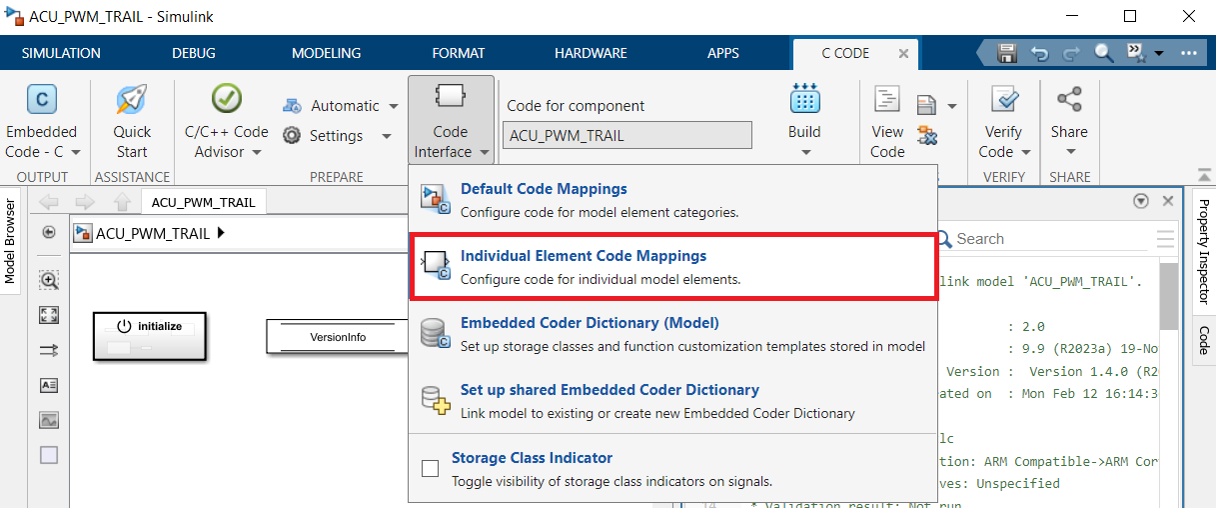The width and height of the screenshot is (1216, 508).
Task: Open Embedded Coder Dictionary (Model)
Action: click(589, 323)
